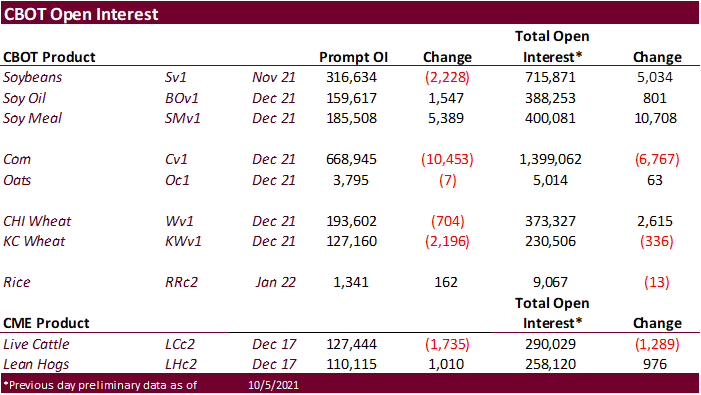701x395 pixels.
Task: Select Corn total open interest 1,399,062
Action: click(550, 160)
